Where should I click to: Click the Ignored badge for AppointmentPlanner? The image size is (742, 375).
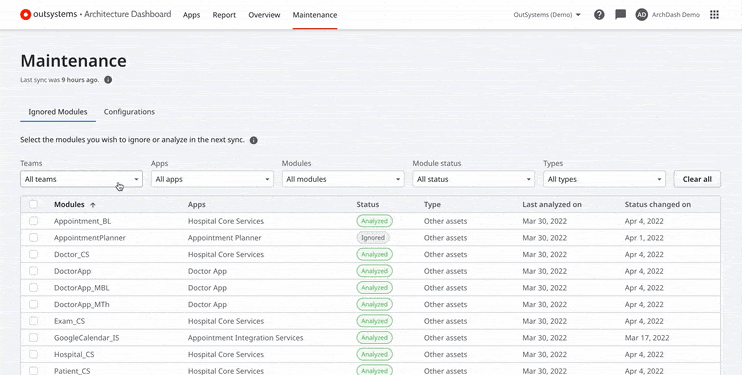373,238
